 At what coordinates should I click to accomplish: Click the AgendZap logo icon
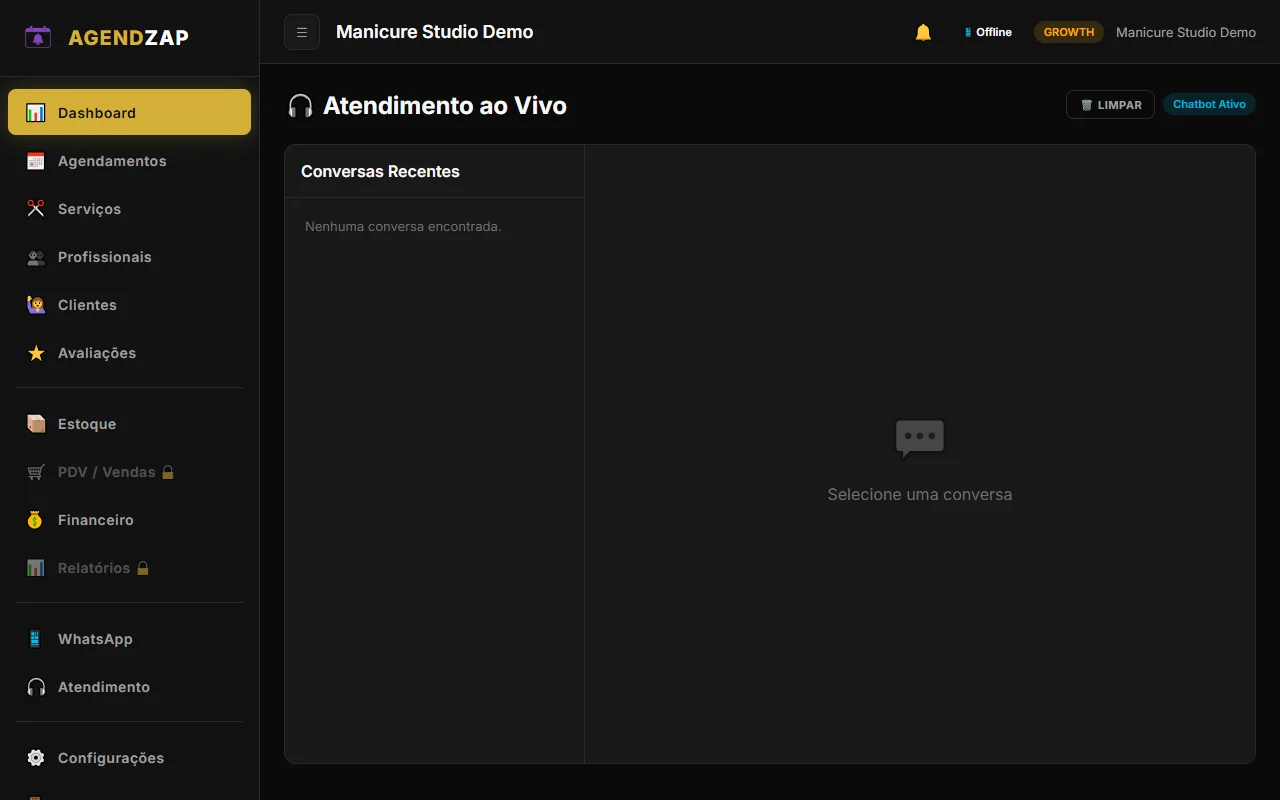coord(38,38)
